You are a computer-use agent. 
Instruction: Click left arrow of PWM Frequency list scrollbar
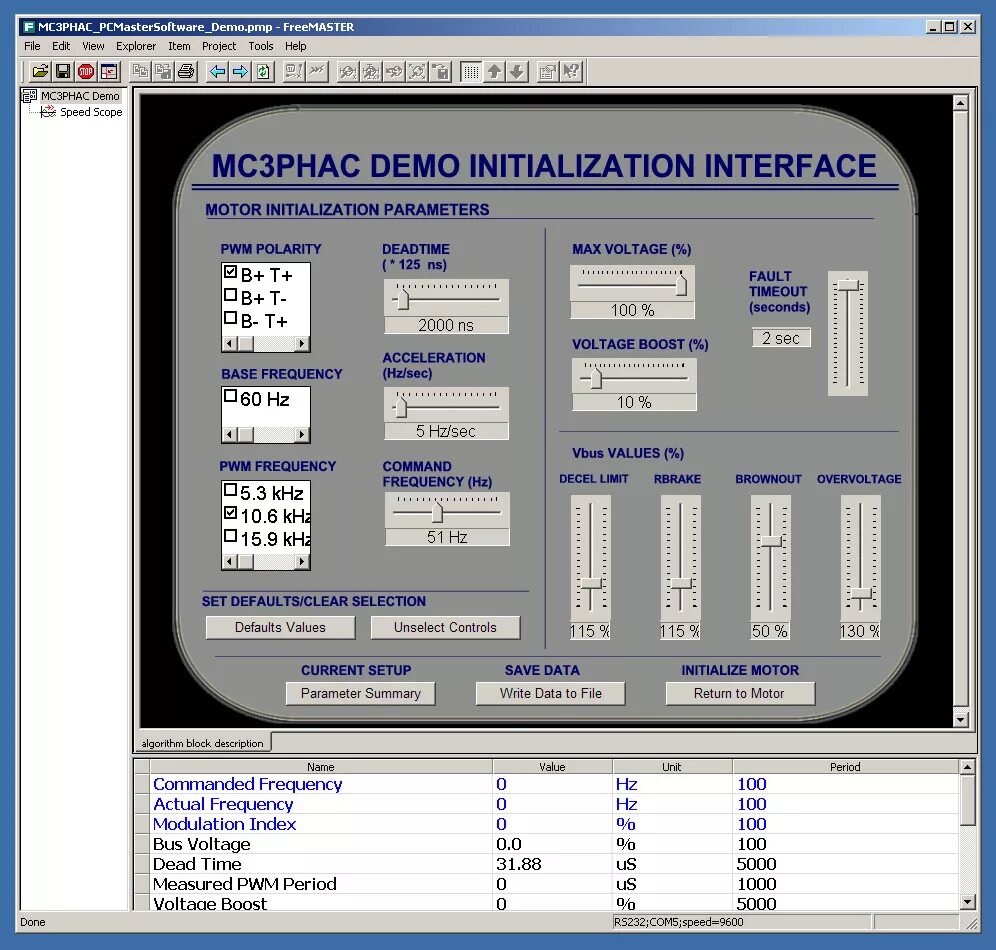click(x=230, y=561)
